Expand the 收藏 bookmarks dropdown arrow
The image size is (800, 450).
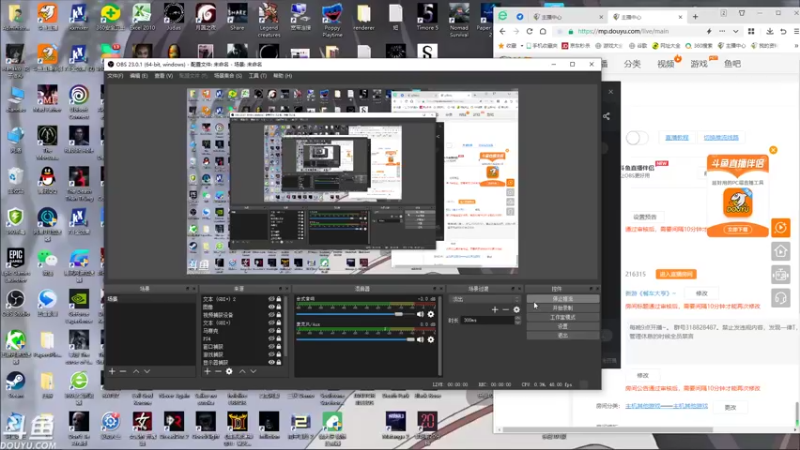[x=521, y=46]
